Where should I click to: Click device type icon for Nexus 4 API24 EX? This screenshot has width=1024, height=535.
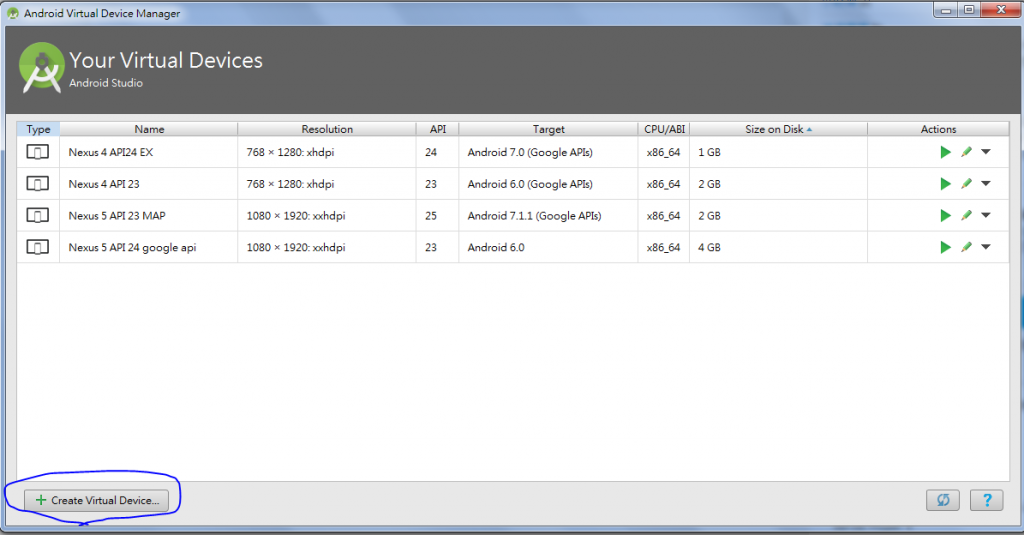point(38,152)
